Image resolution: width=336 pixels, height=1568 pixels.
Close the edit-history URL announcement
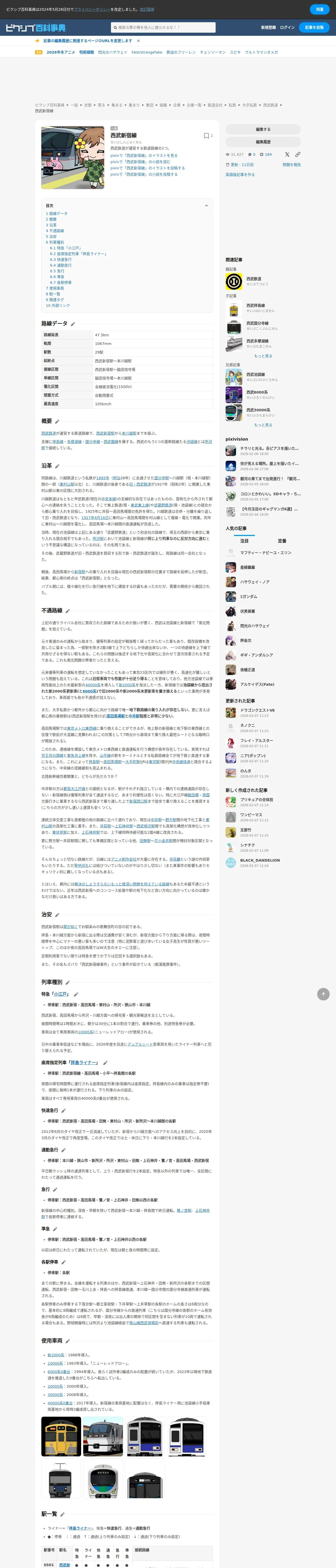click(x=138, y=41)
